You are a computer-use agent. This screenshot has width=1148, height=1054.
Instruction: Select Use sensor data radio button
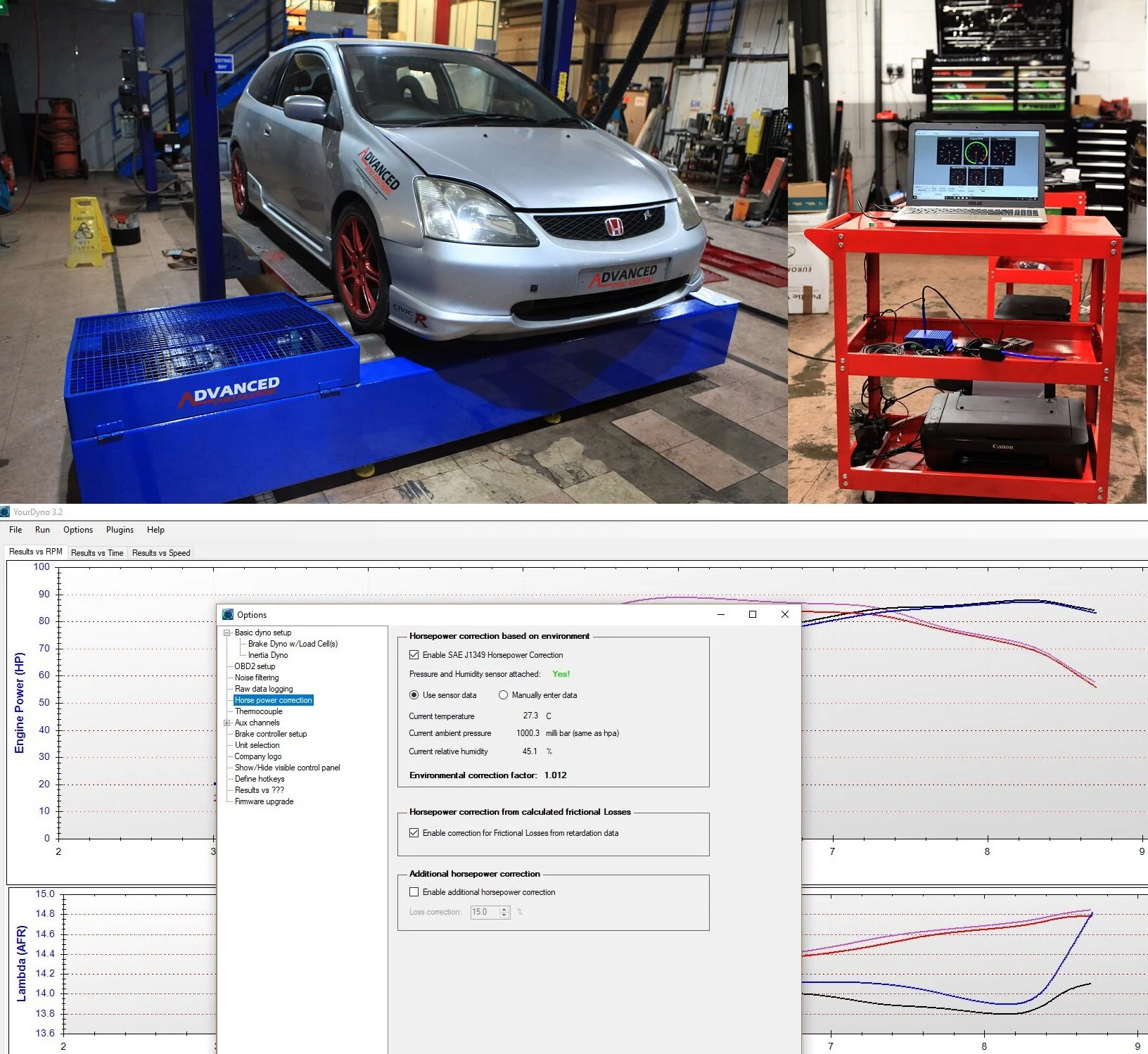click(414, 695)
